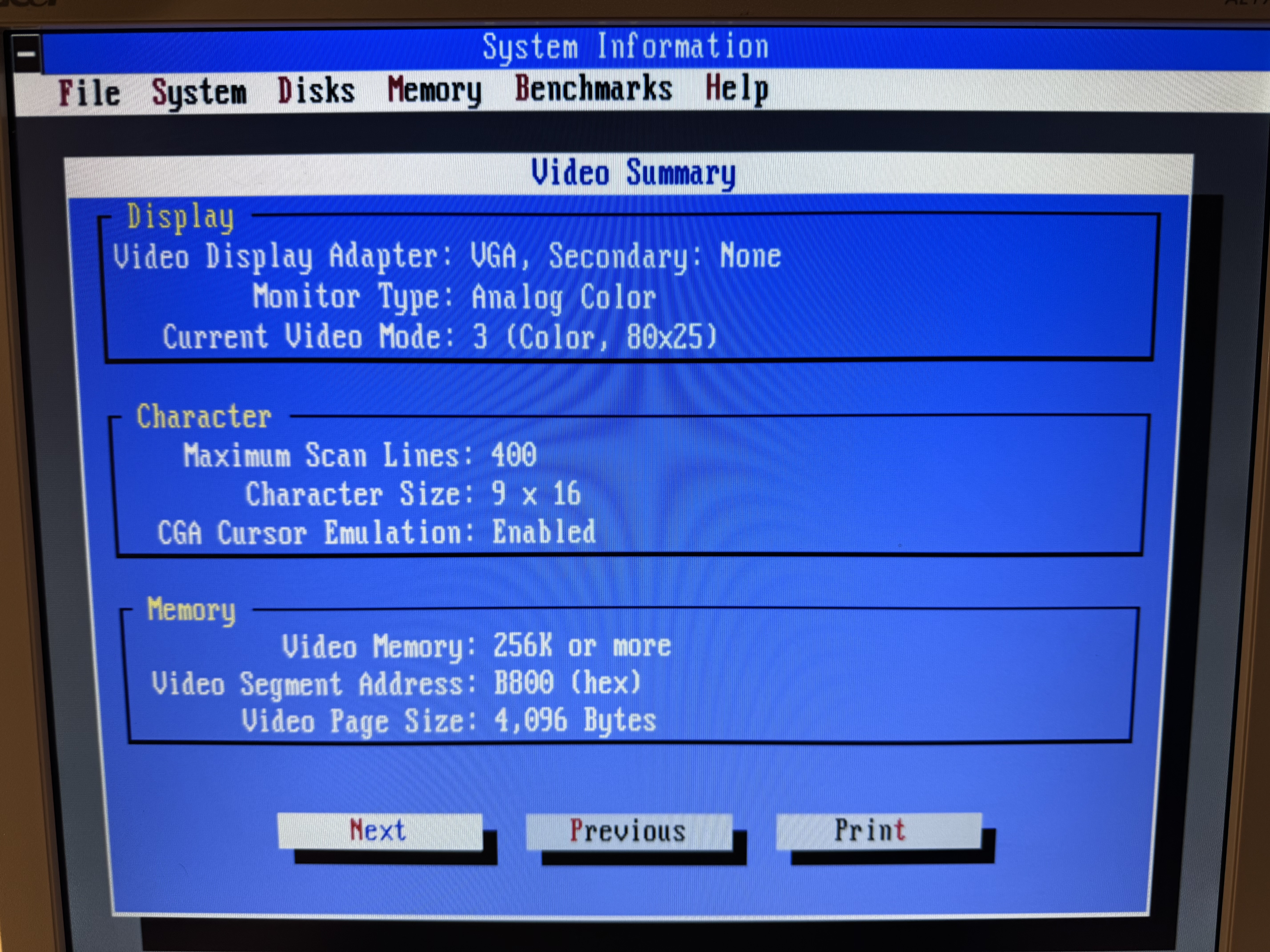Viewport: 1270px width, 952px height.
Task: Click the Video Summary dialog title
Action: tap(633, 173)
